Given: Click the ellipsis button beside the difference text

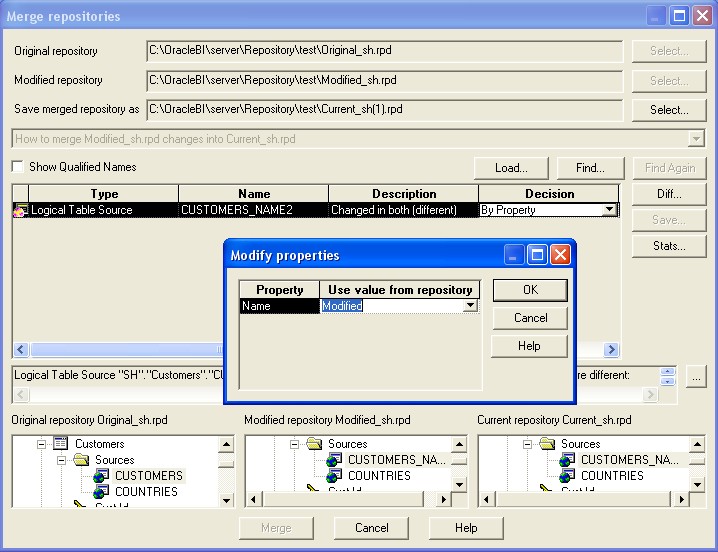Looking at the screenshot, I should point(696,378).
